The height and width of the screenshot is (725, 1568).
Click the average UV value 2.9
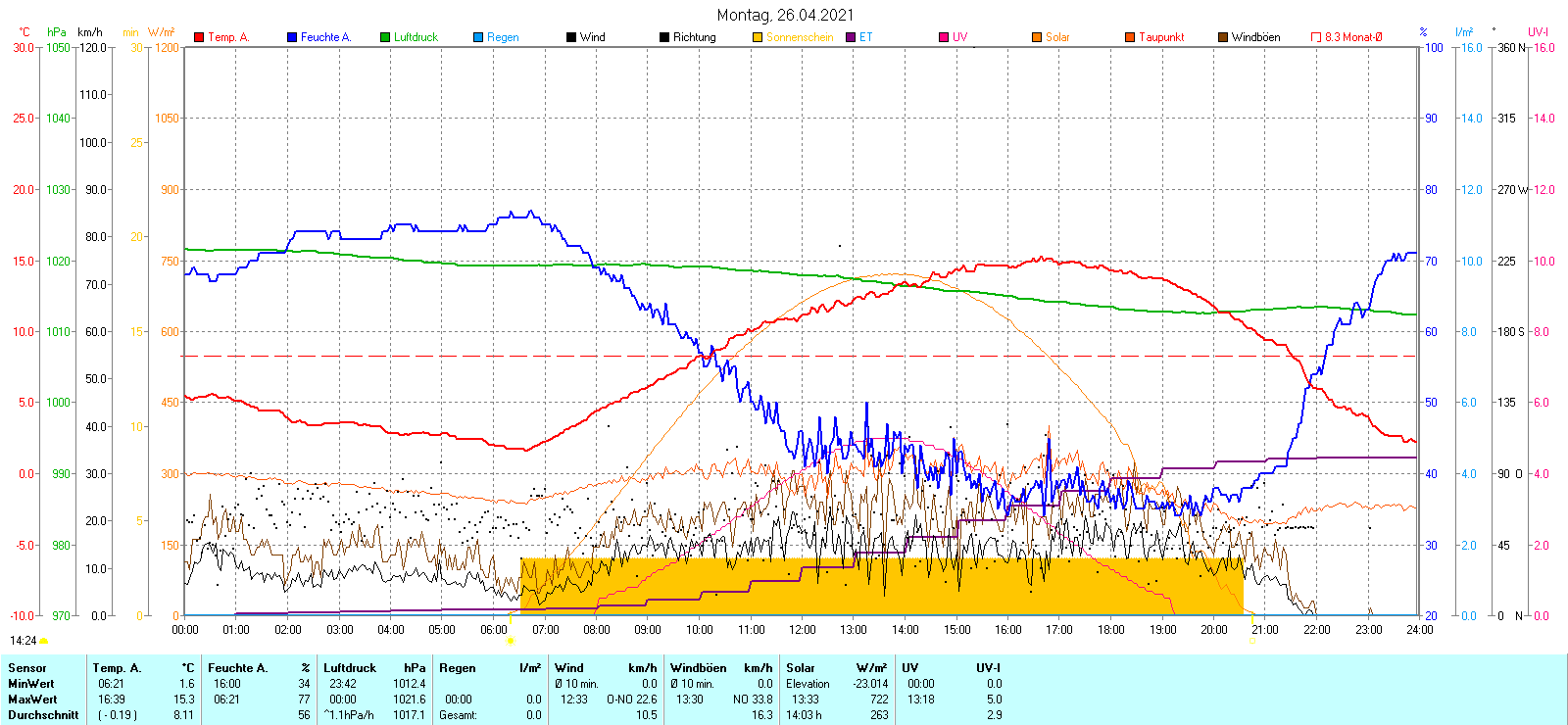coord(994,715)
